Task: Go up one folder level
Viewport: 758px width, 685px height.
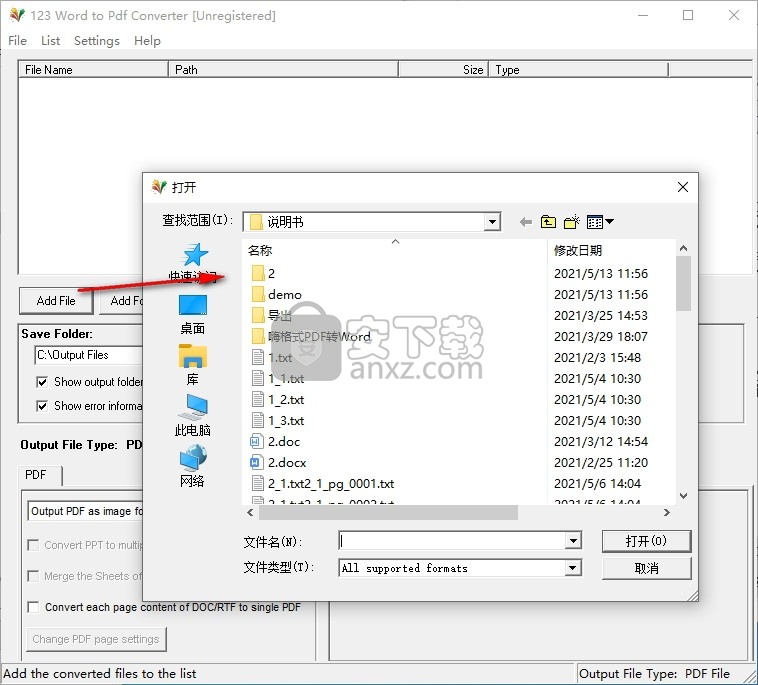Action: tap(548, 222)
